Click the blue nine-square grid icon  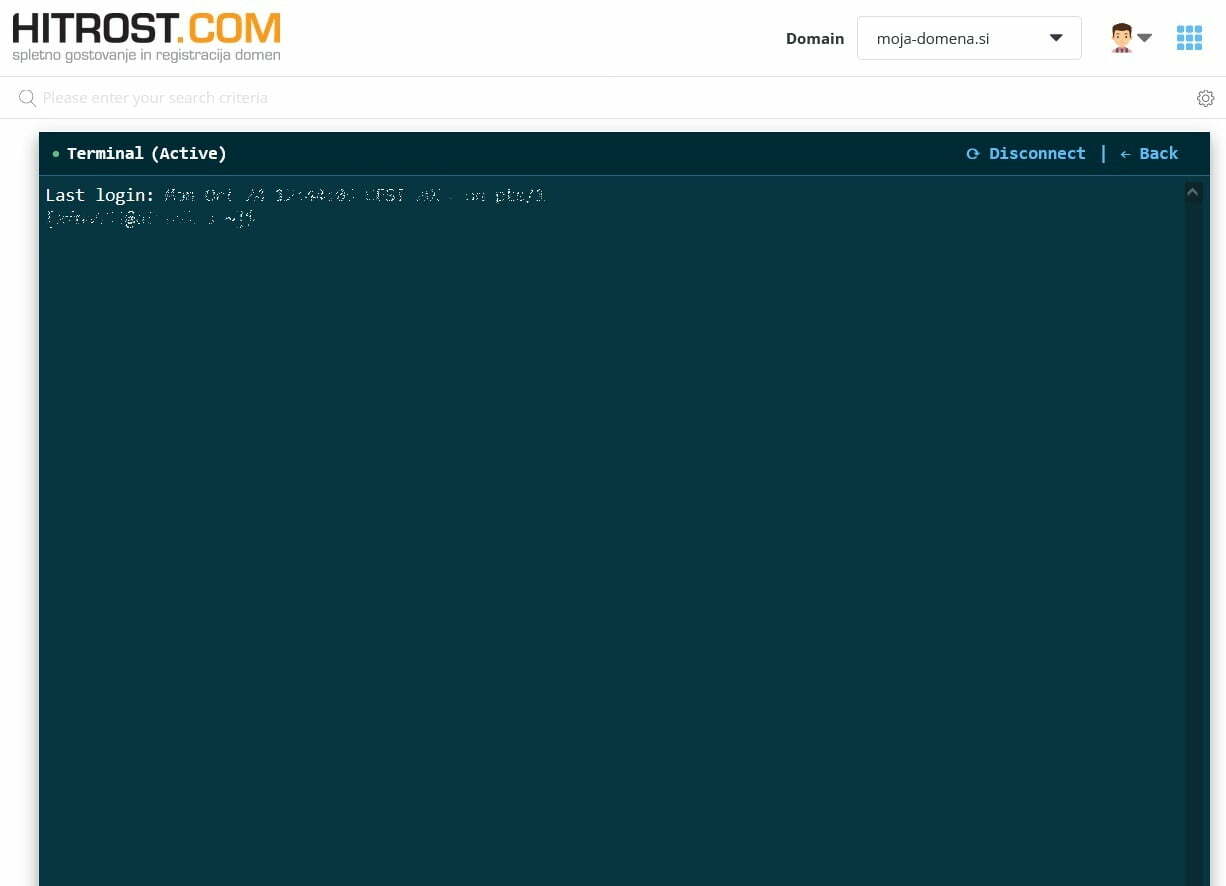1189,37
